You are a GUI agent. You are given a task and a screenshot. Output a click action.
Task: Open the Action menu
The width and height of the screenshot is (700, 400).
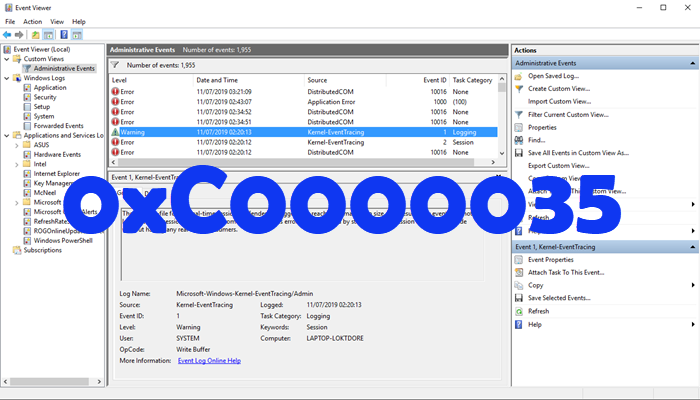point(32,21)
